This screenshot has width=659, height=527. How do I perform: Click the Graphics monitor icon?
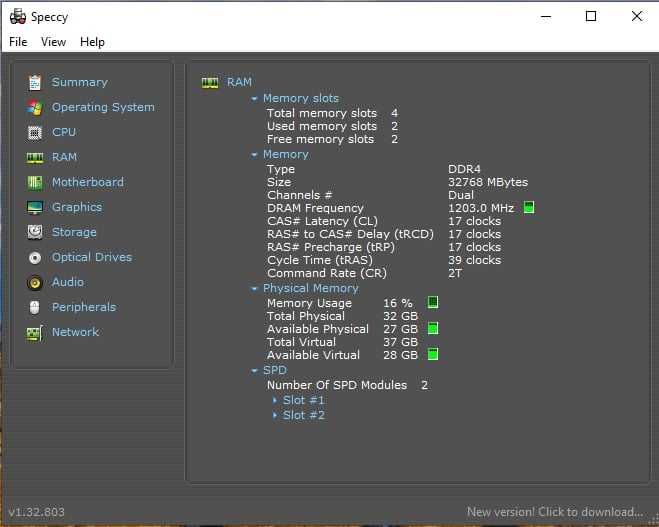pyautogui.click(x=35, y=208)
